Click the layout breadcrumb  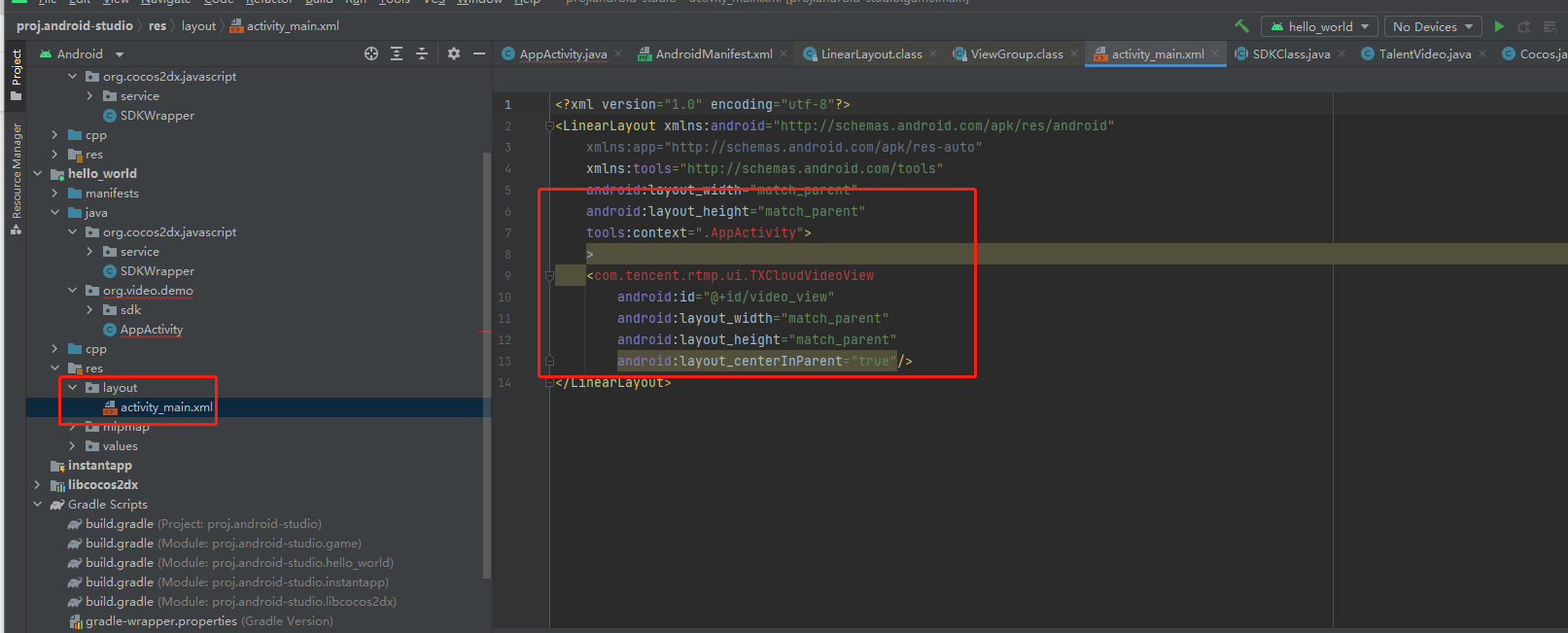tap(198, 26)
